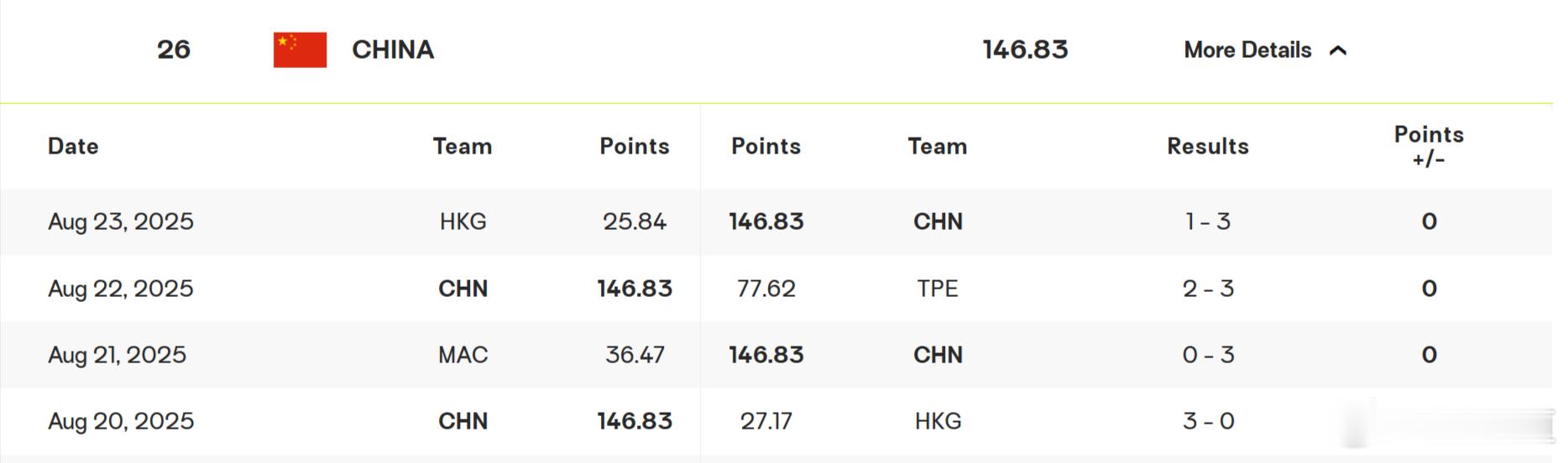Click the Points +/- column header
The width and height of the screenshot is (1568, 463).
pyautogui.click(x=1429, y=146)
